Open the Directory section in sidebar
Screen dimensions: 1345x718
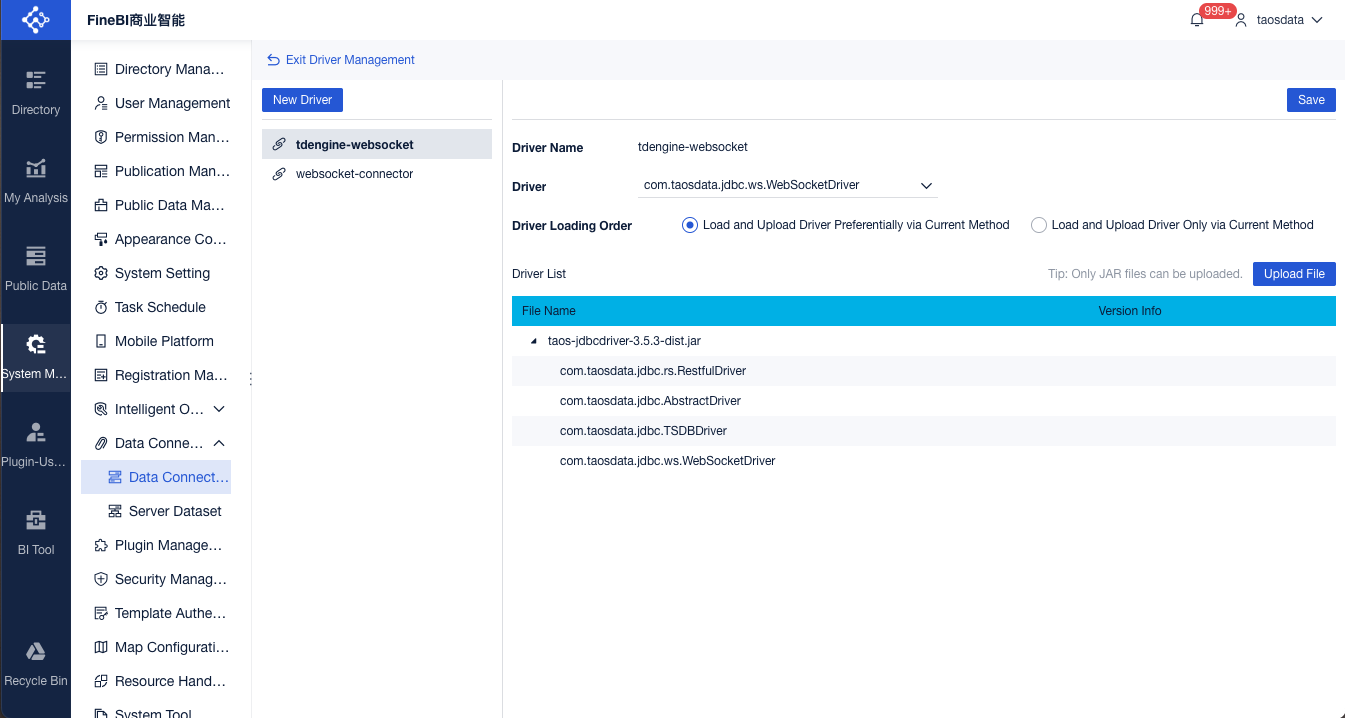coord(36,94)
